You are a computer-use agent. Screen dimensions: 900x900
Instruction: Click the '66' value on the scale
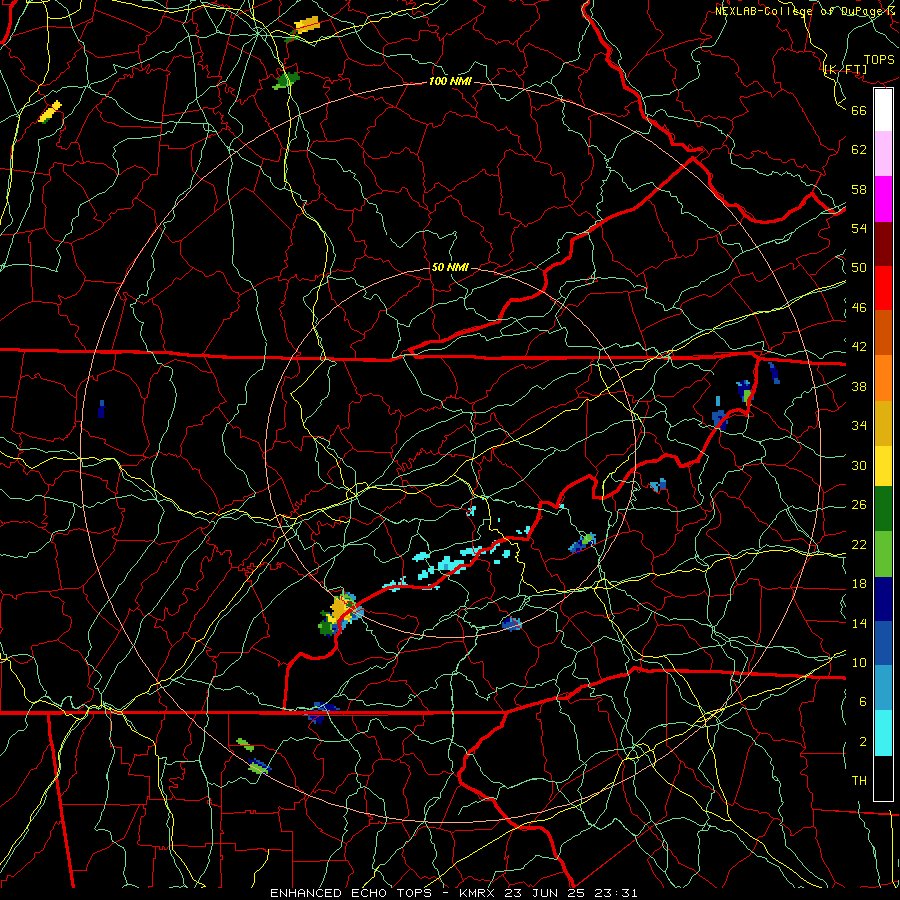click(x=859, y=110)
